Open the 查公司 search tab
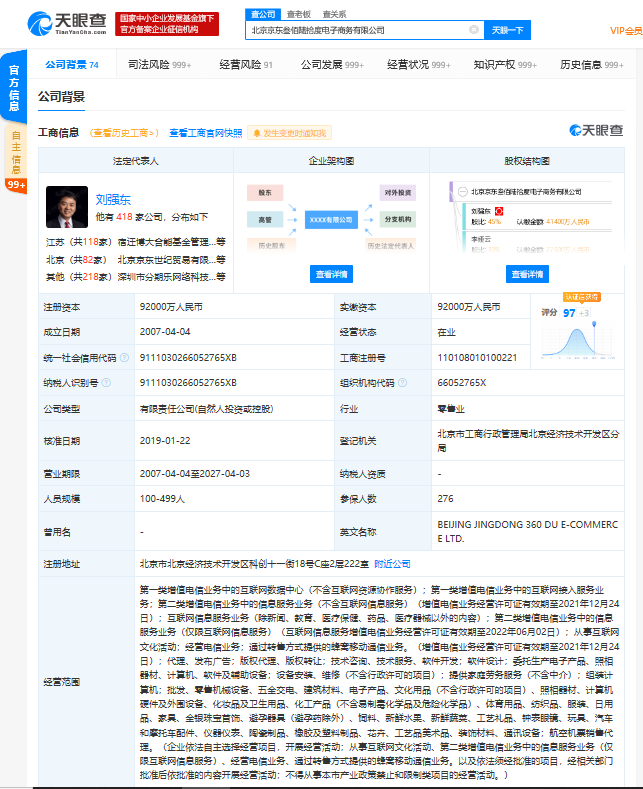643x789 pixels. tap(263, 14)
